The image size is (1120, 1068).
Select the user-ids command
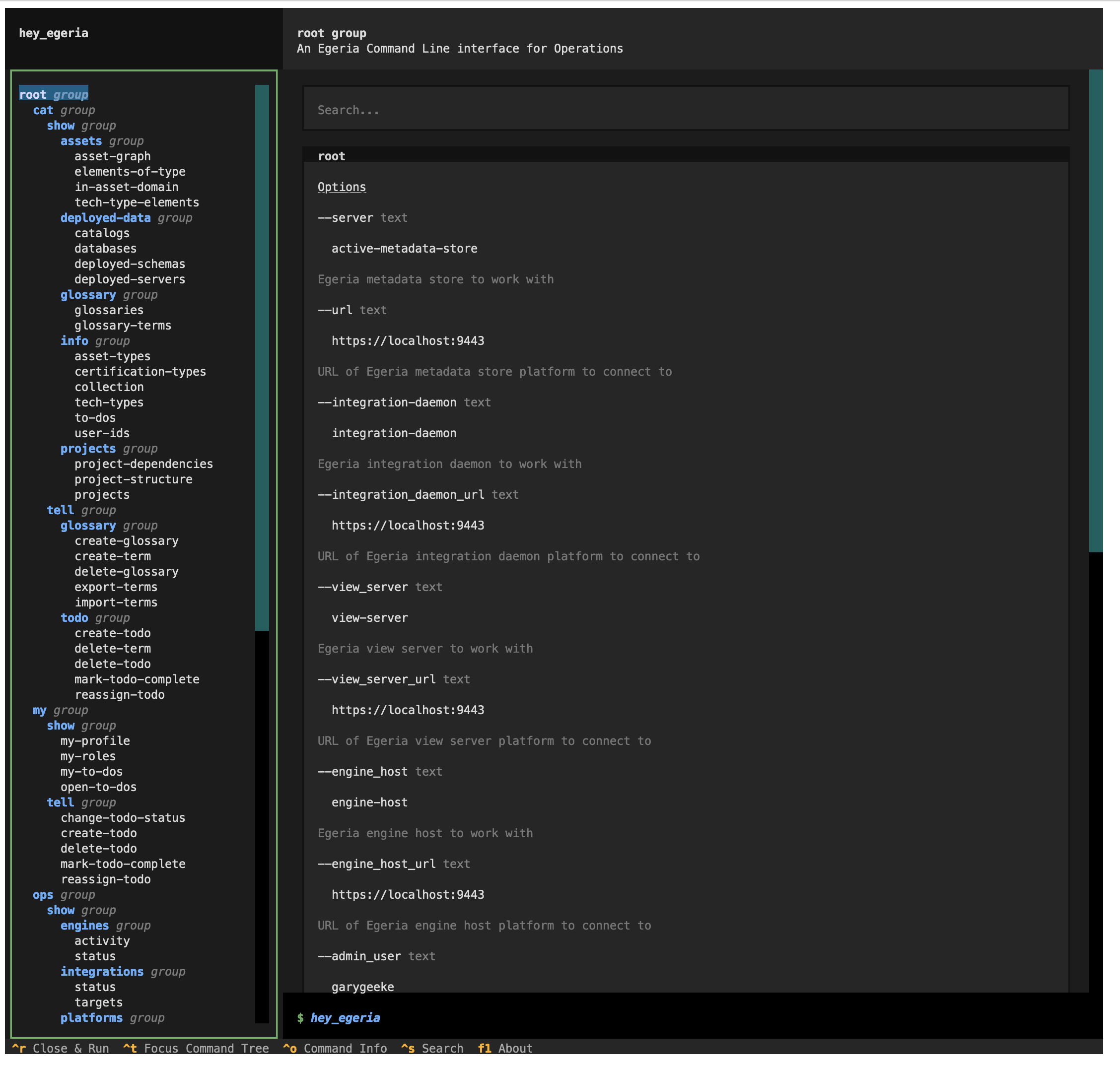102,433
